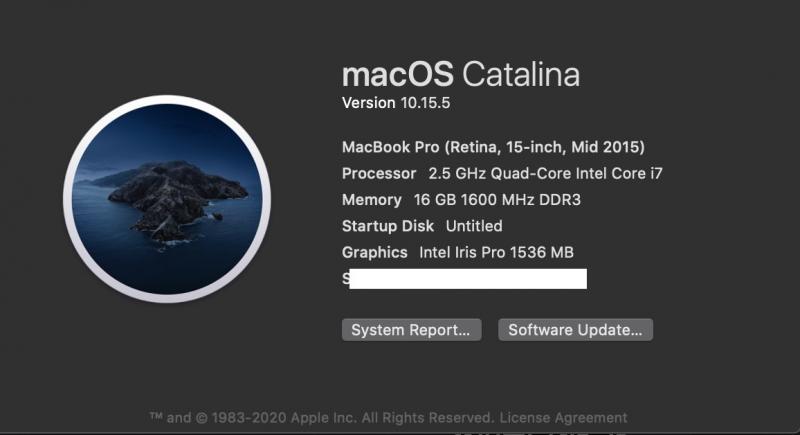Click the MacBook Pro Retina model line
800x435 pixels.
click(x=493, y=147)
